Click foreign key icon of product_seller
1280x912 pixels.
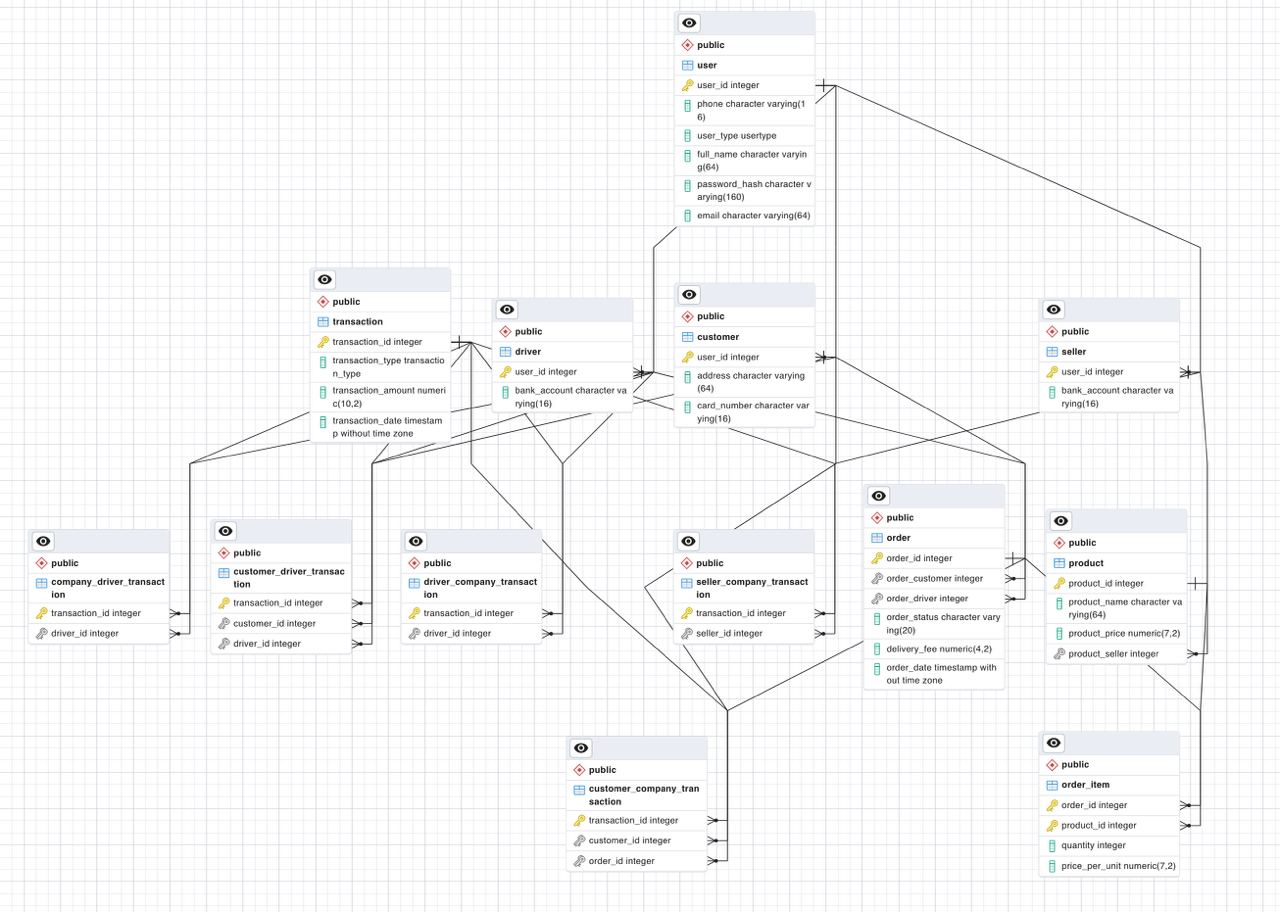pyautogui.click(x=1059, y=654)
